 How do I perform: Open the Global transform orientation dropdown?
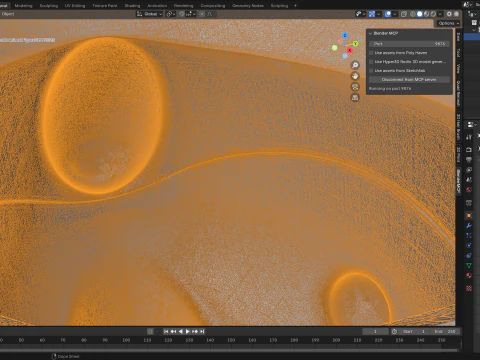149,14
